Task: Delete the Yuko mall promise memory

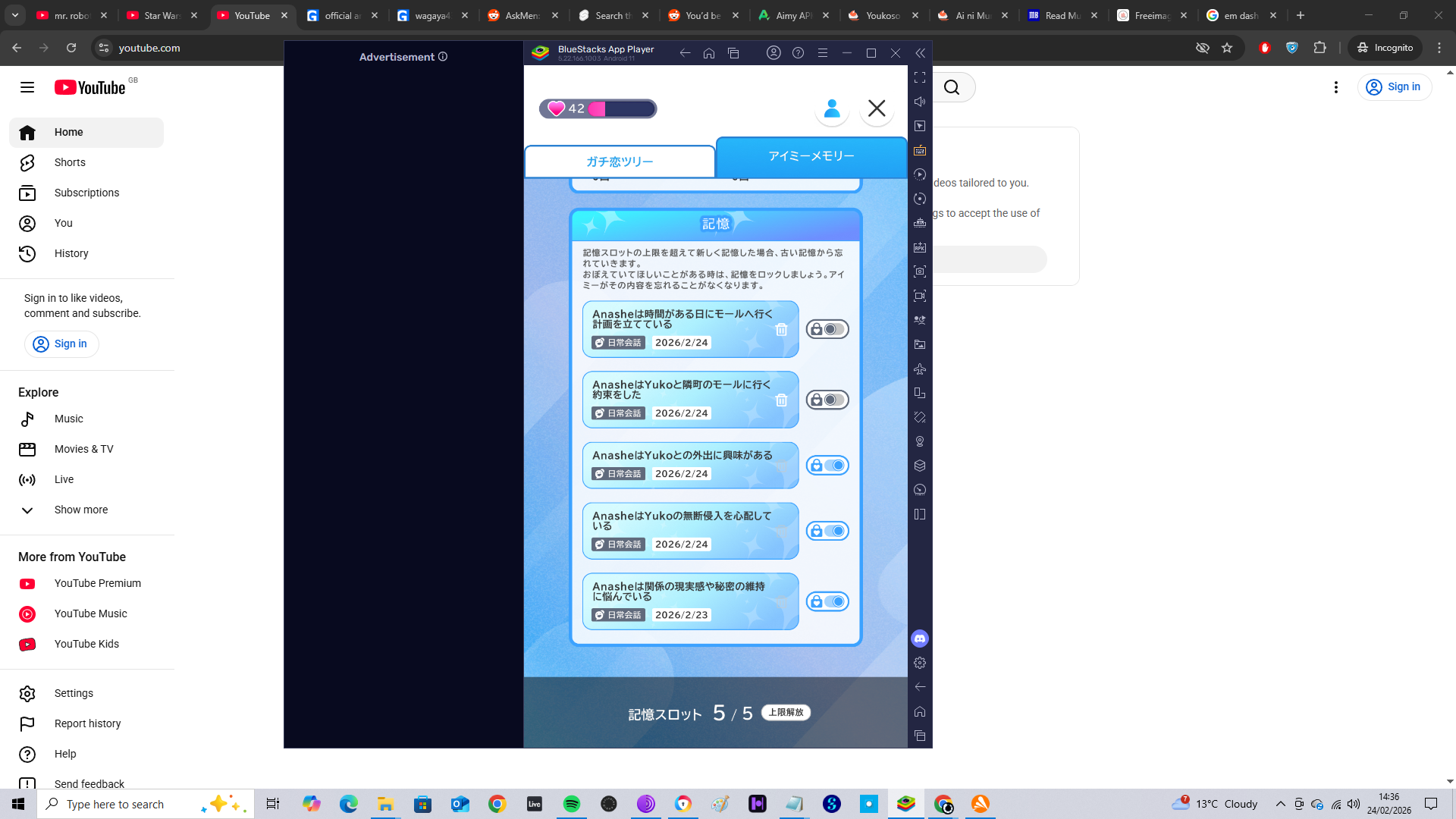Action: click(x=781, y=400)
